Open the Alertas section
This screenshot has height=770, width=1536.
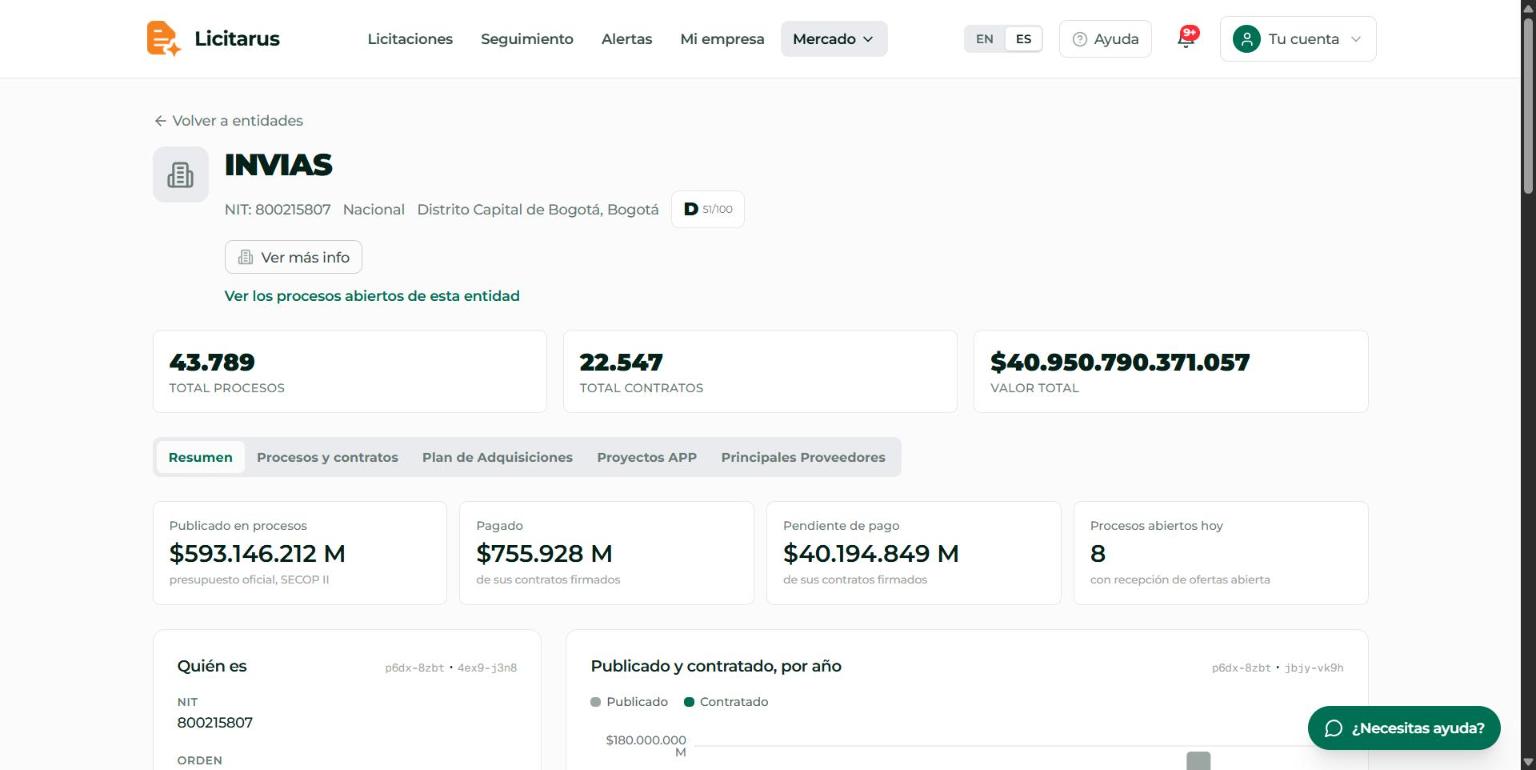pos(627,39)
